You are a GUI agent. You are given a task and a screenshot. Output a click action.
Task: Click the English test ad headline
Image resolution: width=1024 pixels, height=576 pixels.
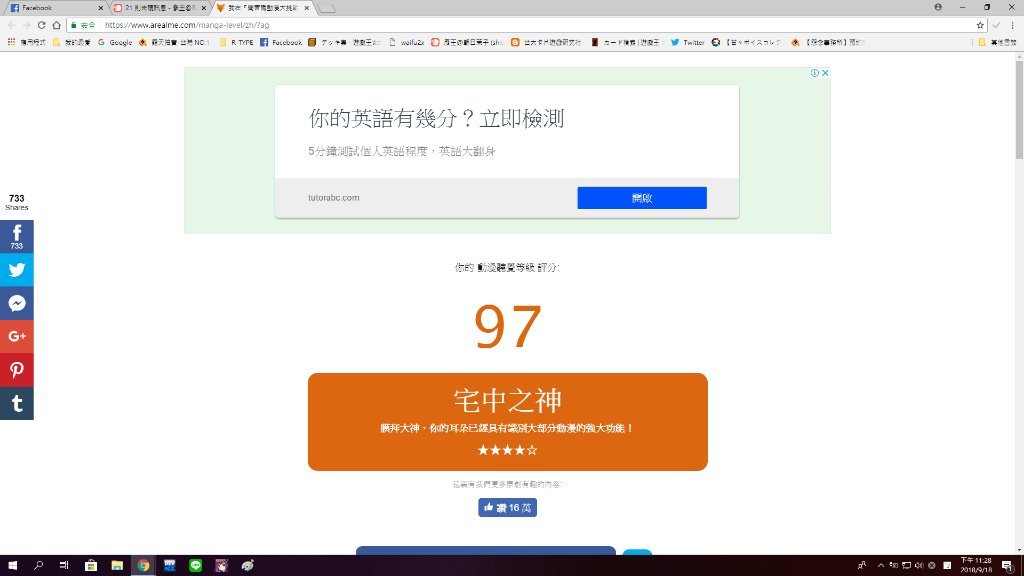pos(436,118)
